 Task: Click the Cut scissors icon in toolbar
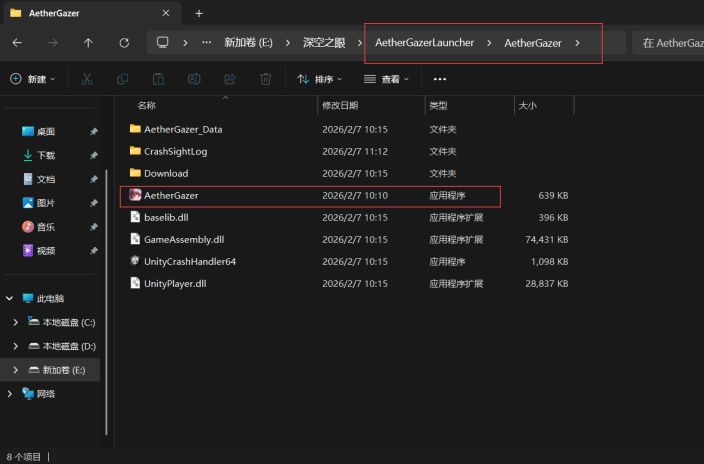87,79
